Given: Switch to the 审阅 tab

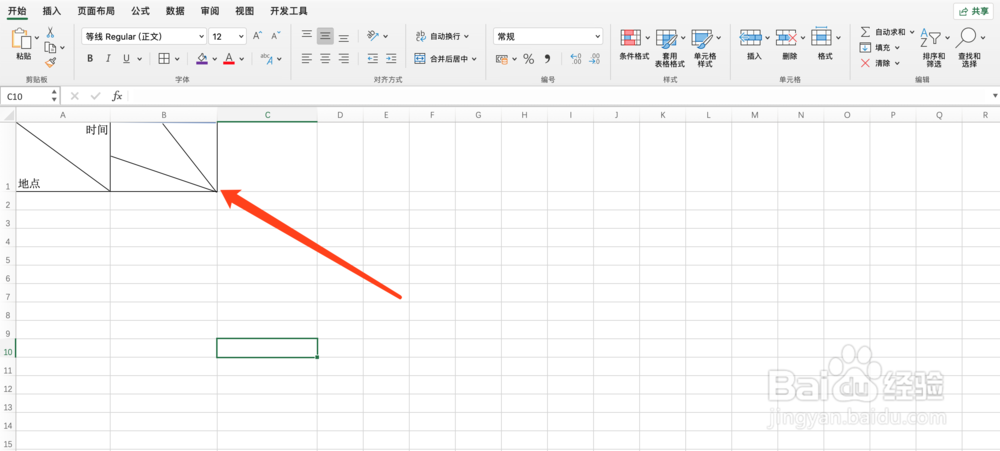Looking at the screenshot, I should pos(210,11).
